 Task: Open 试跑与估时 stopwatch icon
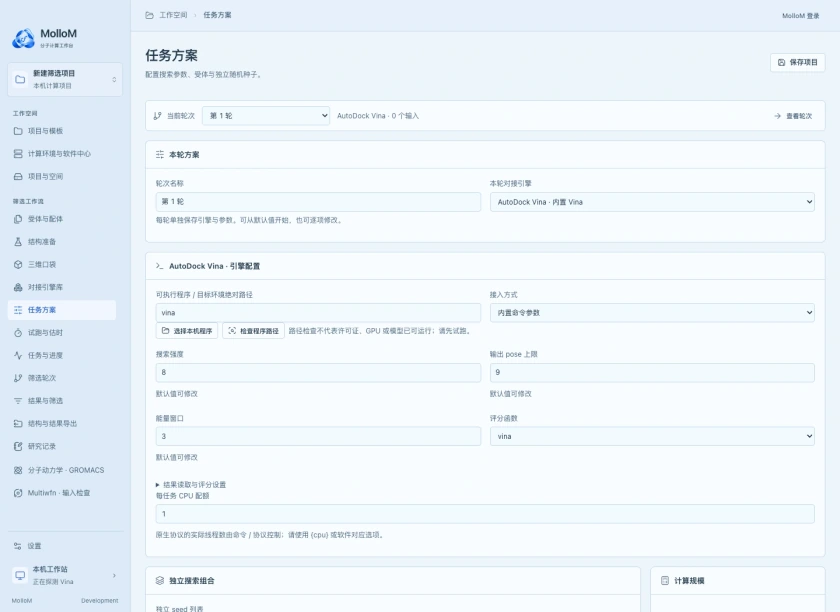18,333
